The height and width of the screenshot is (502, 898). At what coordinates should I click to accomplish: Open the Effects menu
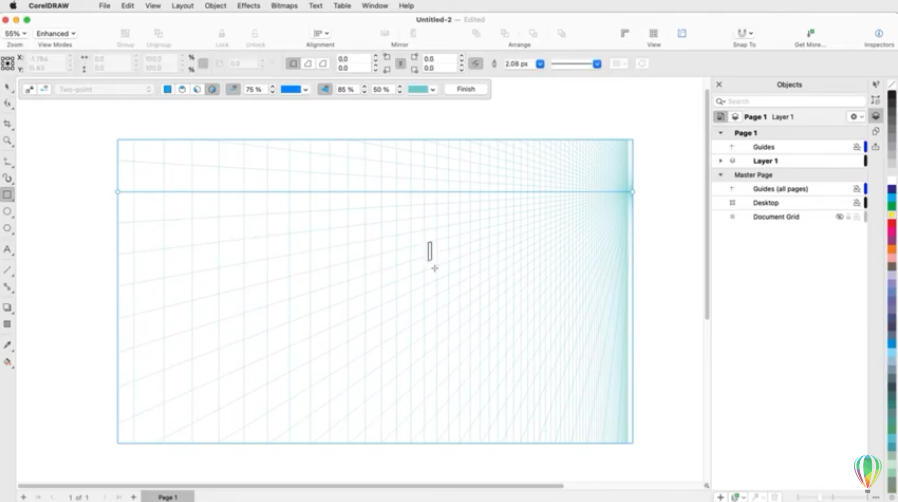[x=249, y=6]
